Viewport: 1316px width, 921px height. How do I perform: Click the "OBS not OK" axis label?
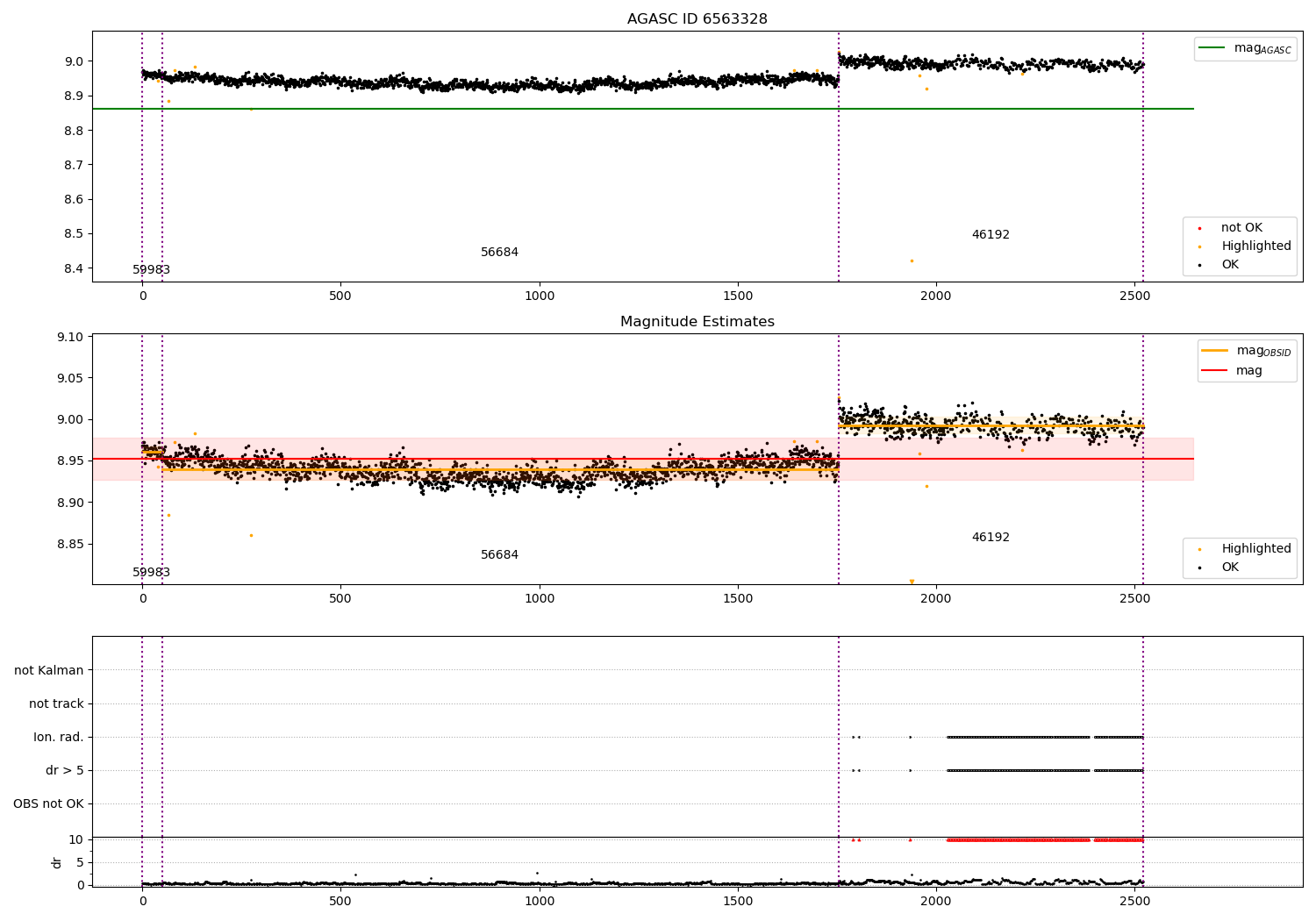coord(48,803)
